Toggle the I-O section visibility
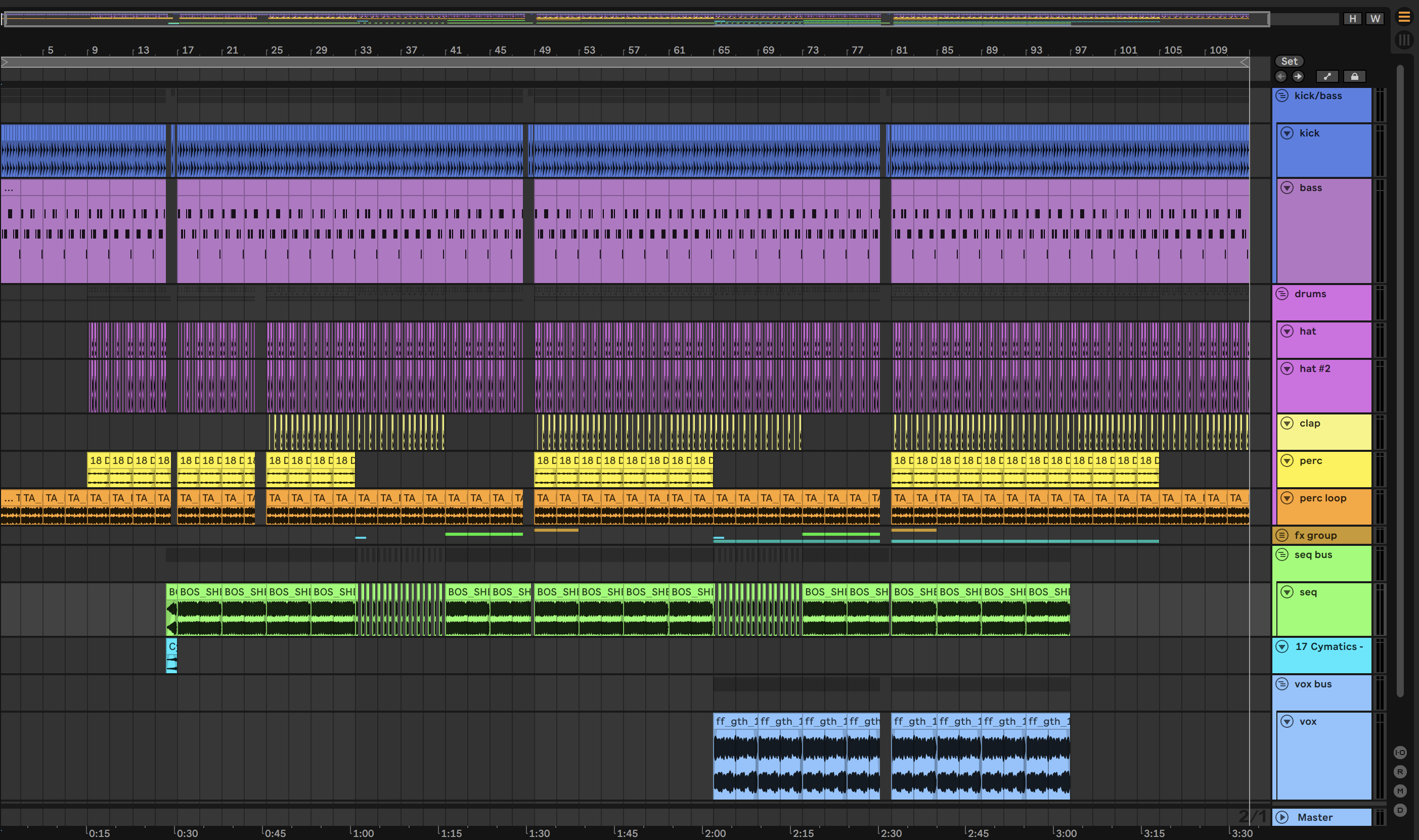The width and height of the screenshot is (1419, 840). 1400,752
